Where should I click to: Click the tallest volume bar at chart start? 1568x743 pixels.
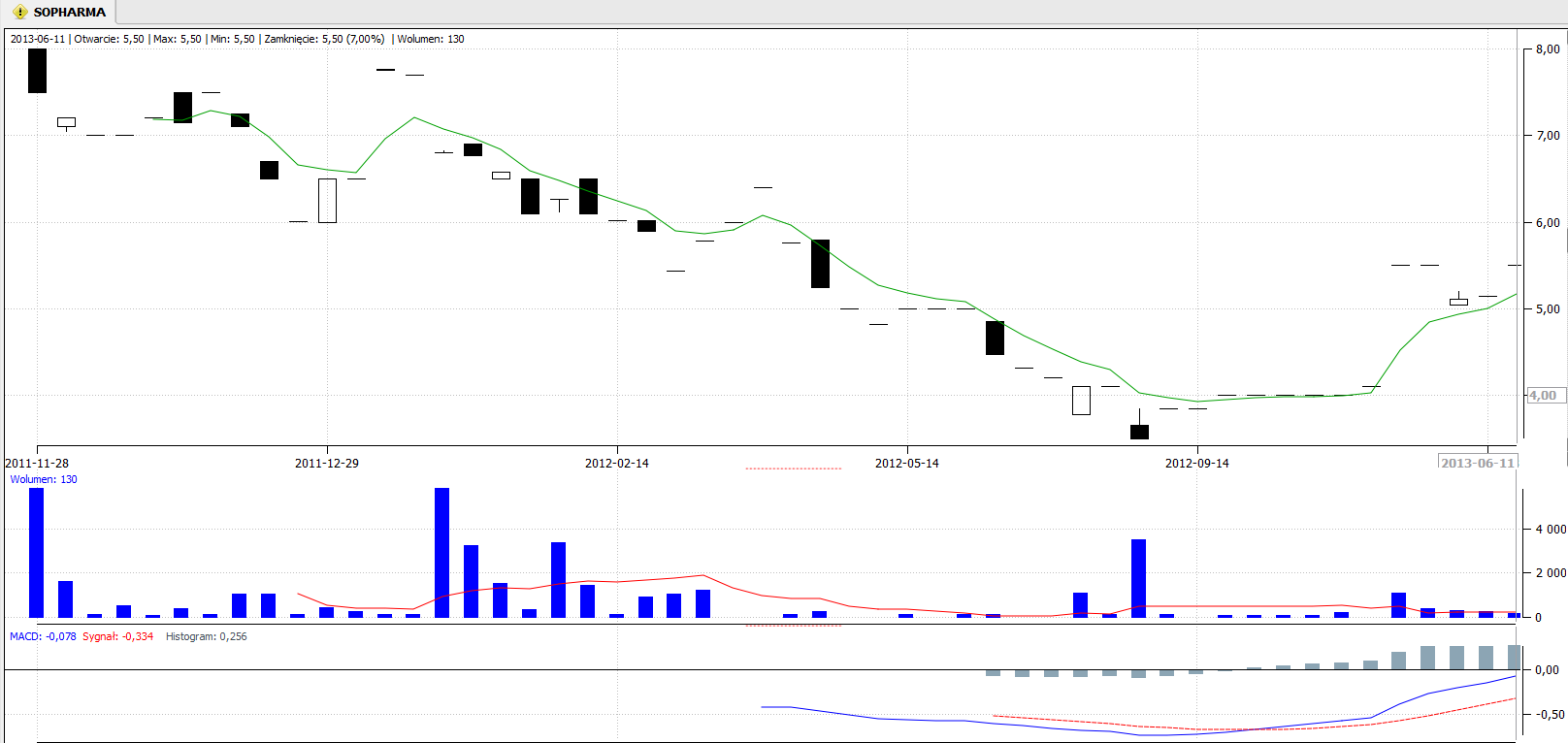(x=37, y=553)
